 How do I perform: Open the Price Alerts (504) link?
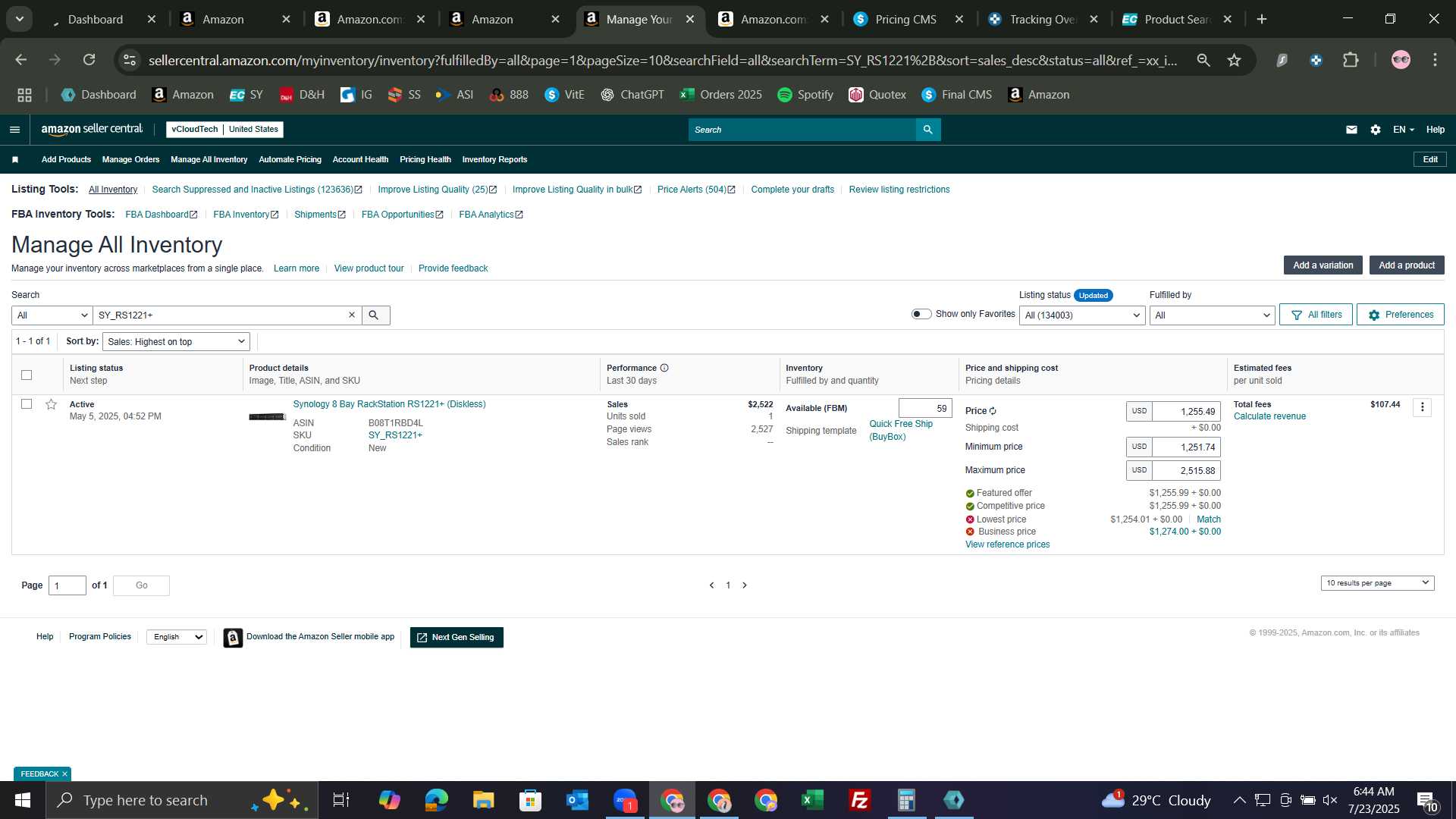(x=696, y=190)
